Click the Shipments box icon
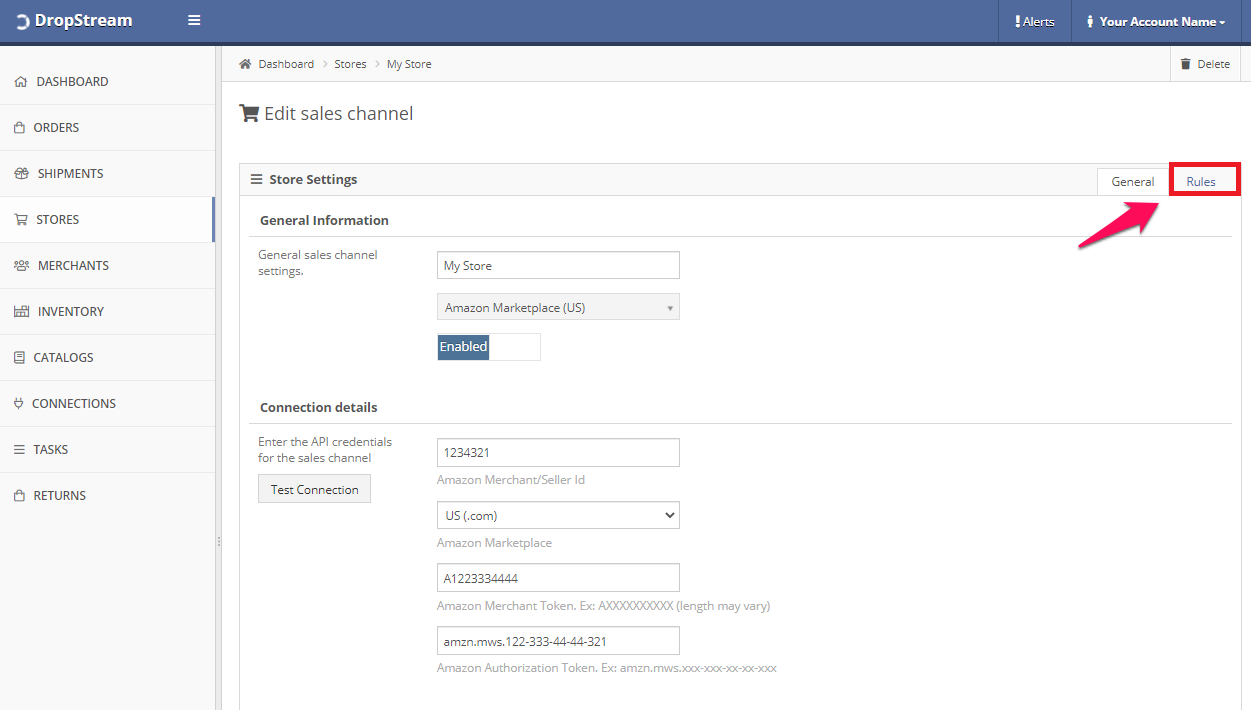 coord(22,174)
